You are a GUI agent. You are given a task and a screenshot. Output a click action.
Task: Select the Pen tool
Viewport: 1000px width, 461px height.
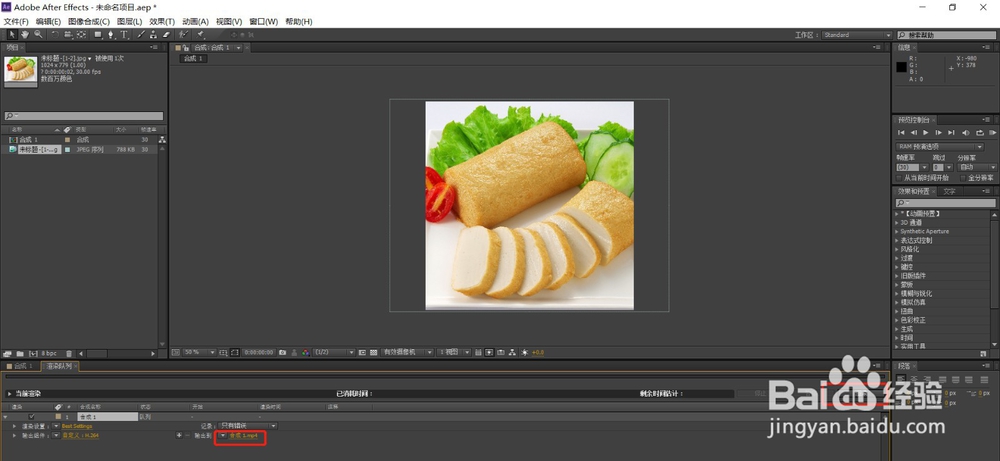click(x=111, y=34)
